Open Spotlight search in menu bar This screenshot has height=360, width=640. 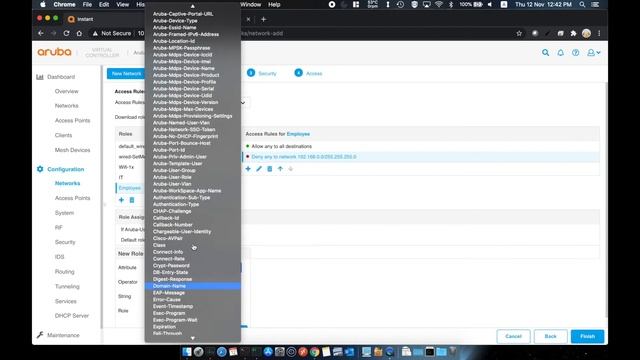[x=582, y=4]
